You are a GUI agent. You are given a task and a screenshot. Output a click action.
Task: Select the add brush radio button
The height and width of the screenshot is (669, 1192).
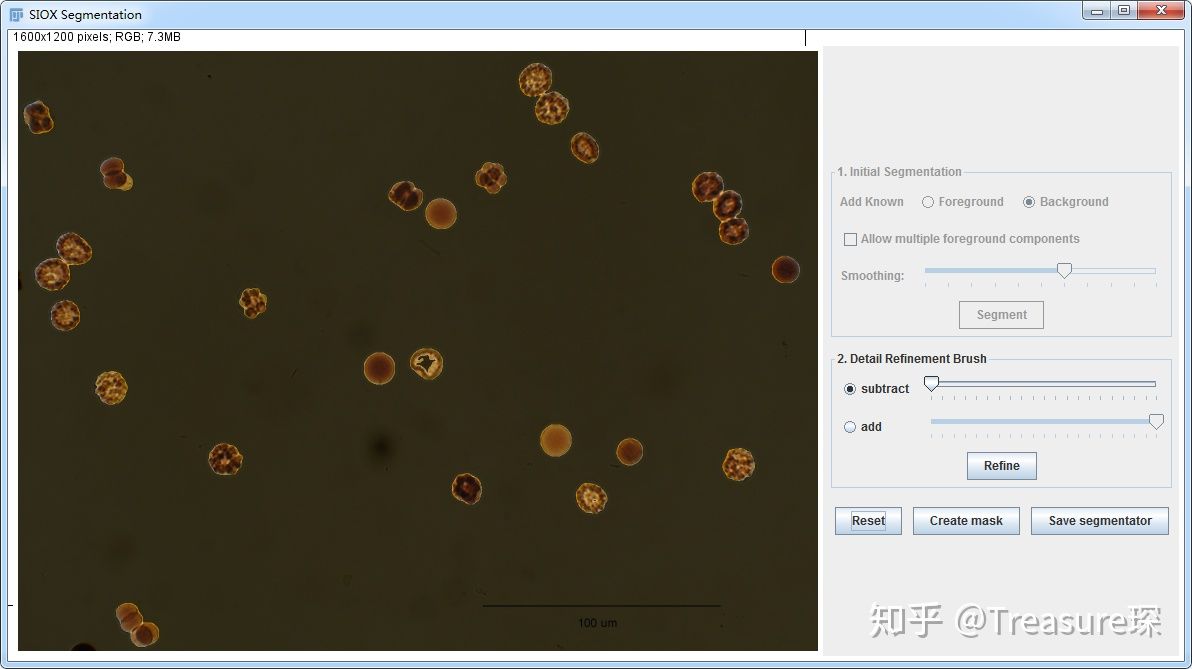850,427
